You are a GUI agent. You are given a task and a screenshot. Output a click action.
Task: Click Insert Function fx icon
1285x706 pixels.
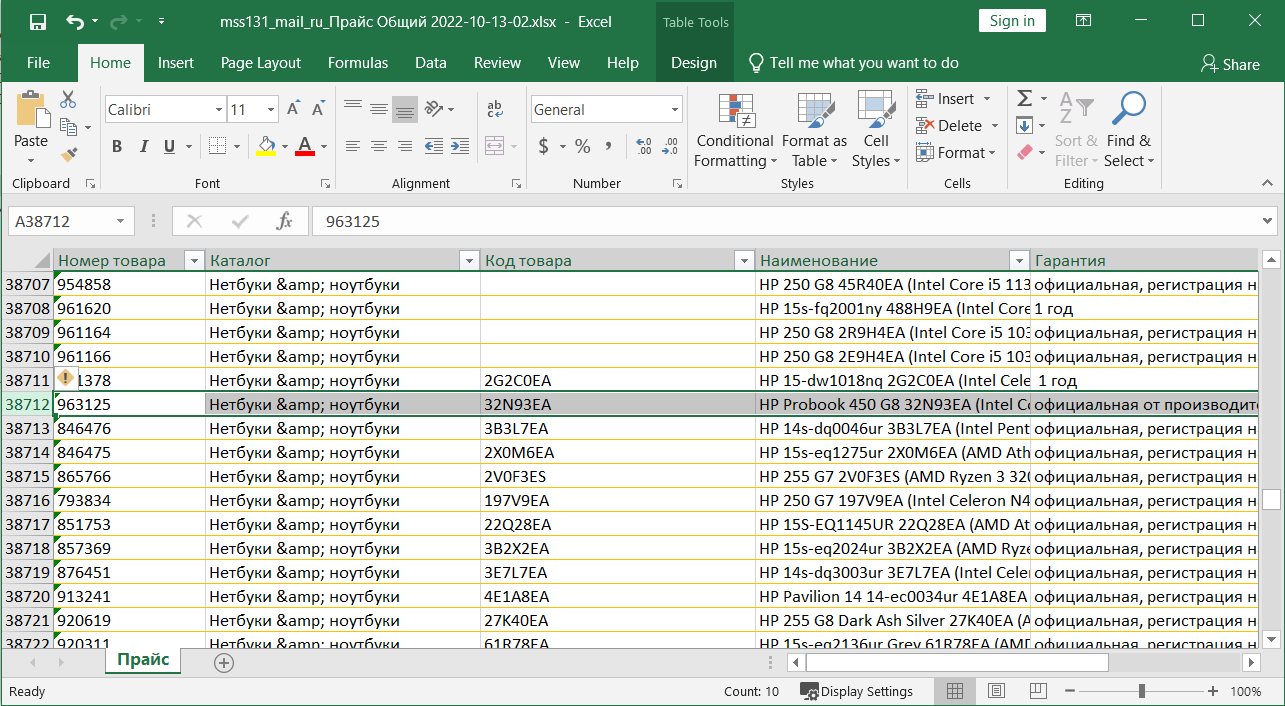[284, 221]
